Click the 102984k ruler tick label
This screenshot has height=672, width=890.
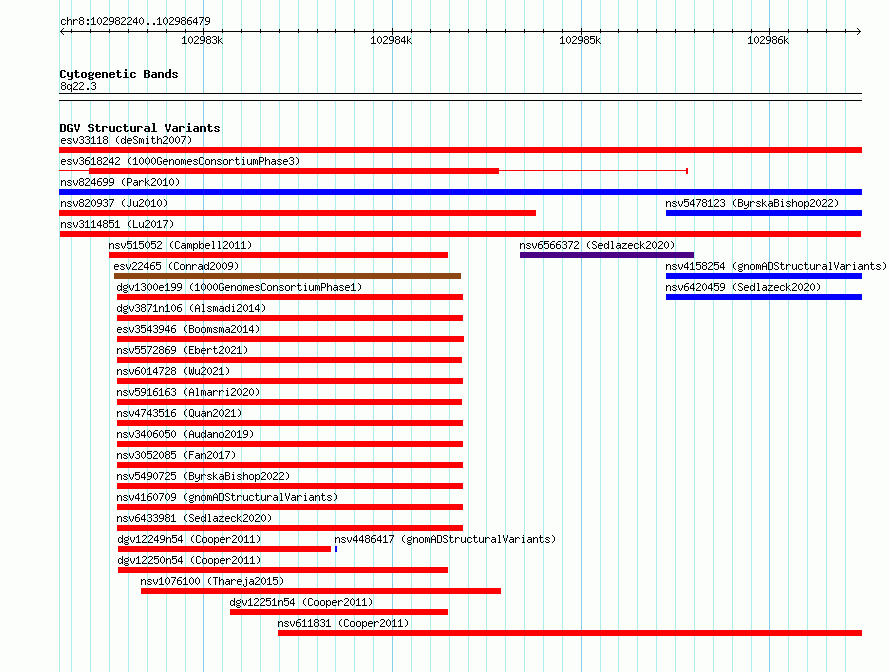[391, 40]
